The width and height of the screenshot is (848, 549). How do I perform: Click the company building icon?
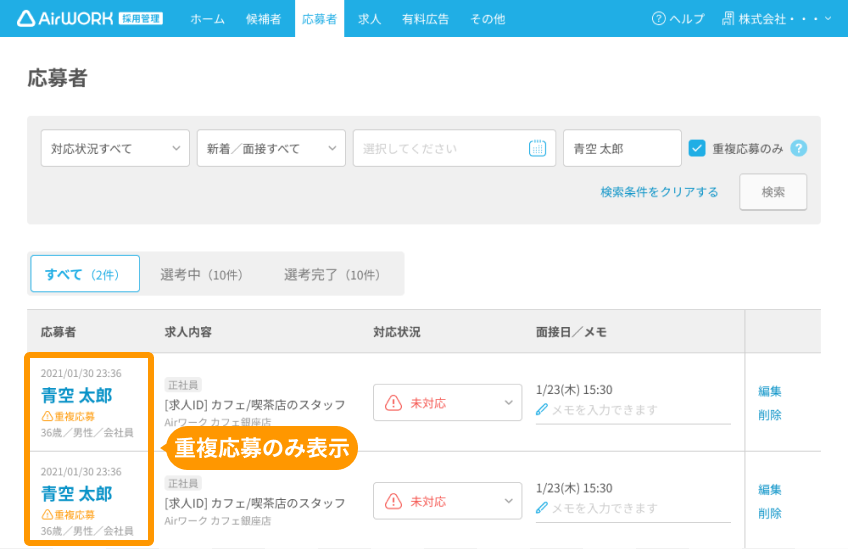728,18
